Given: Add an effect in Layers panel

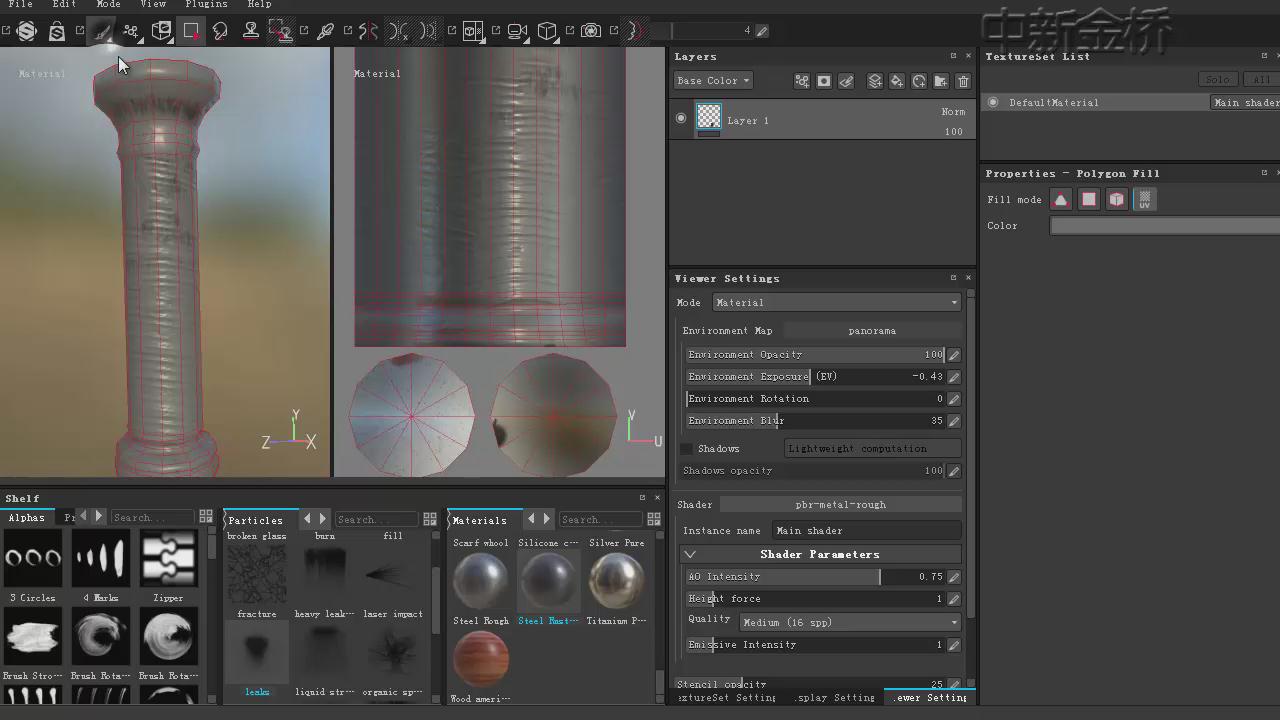Looking at the screenshot, I should (x=802, y=81).
